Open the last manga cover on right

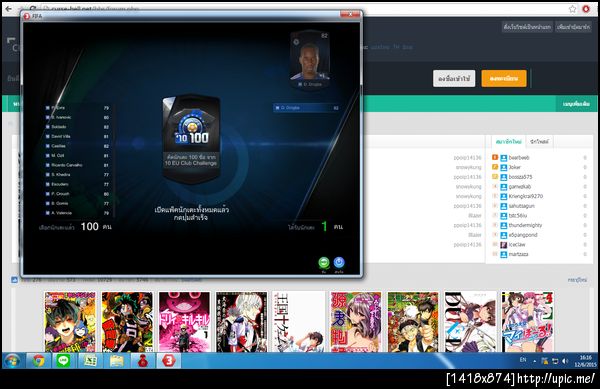point(527,322)
